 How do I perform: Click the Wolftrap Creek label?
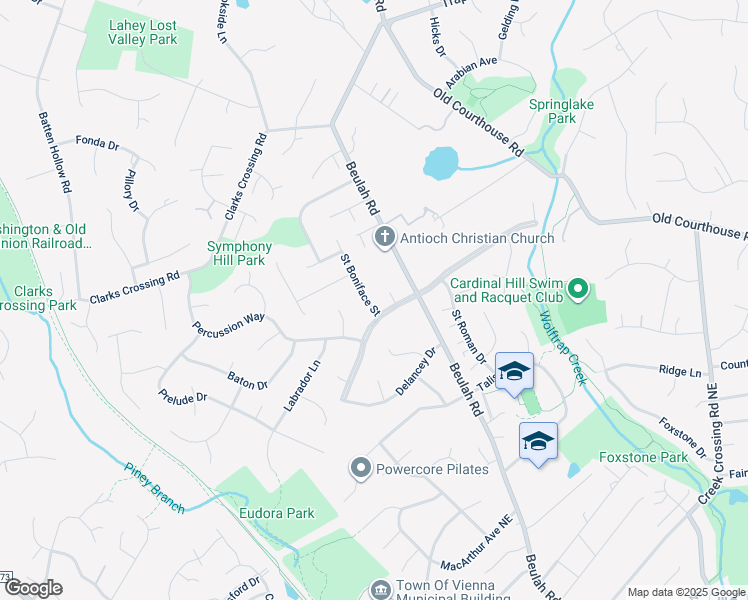point(563,348)
